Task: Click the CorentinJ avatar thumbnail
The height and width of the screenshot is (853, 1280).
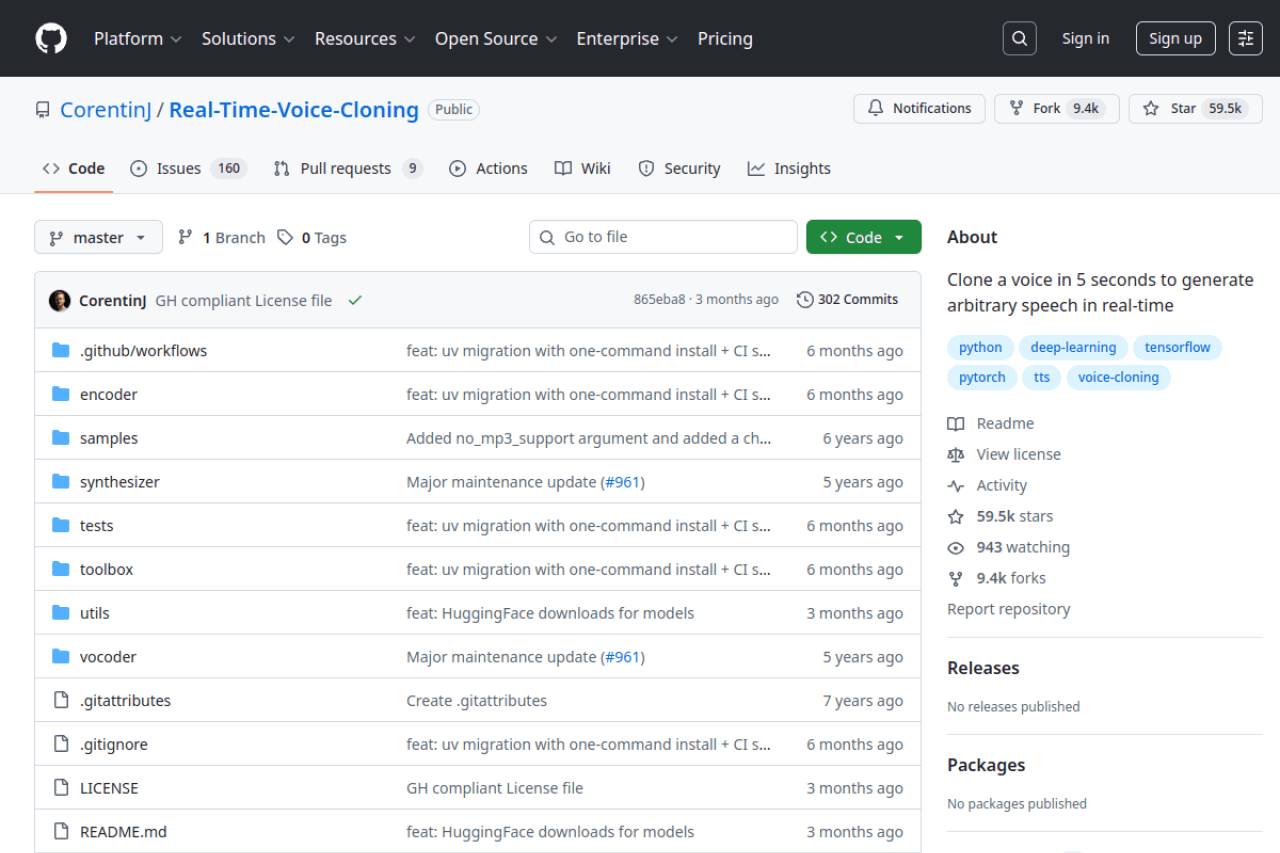Action: coord(60,300)
